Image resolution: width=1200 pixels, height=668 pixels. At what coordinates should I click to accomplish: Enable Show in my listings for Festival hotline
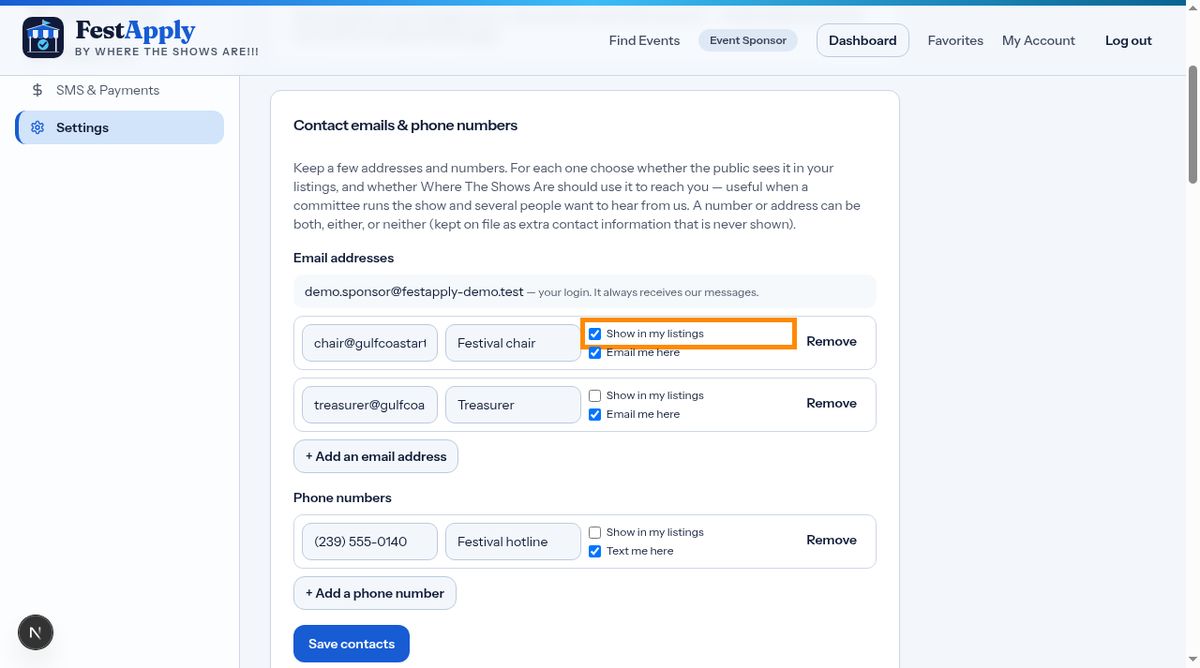click(x=595, y=533)
